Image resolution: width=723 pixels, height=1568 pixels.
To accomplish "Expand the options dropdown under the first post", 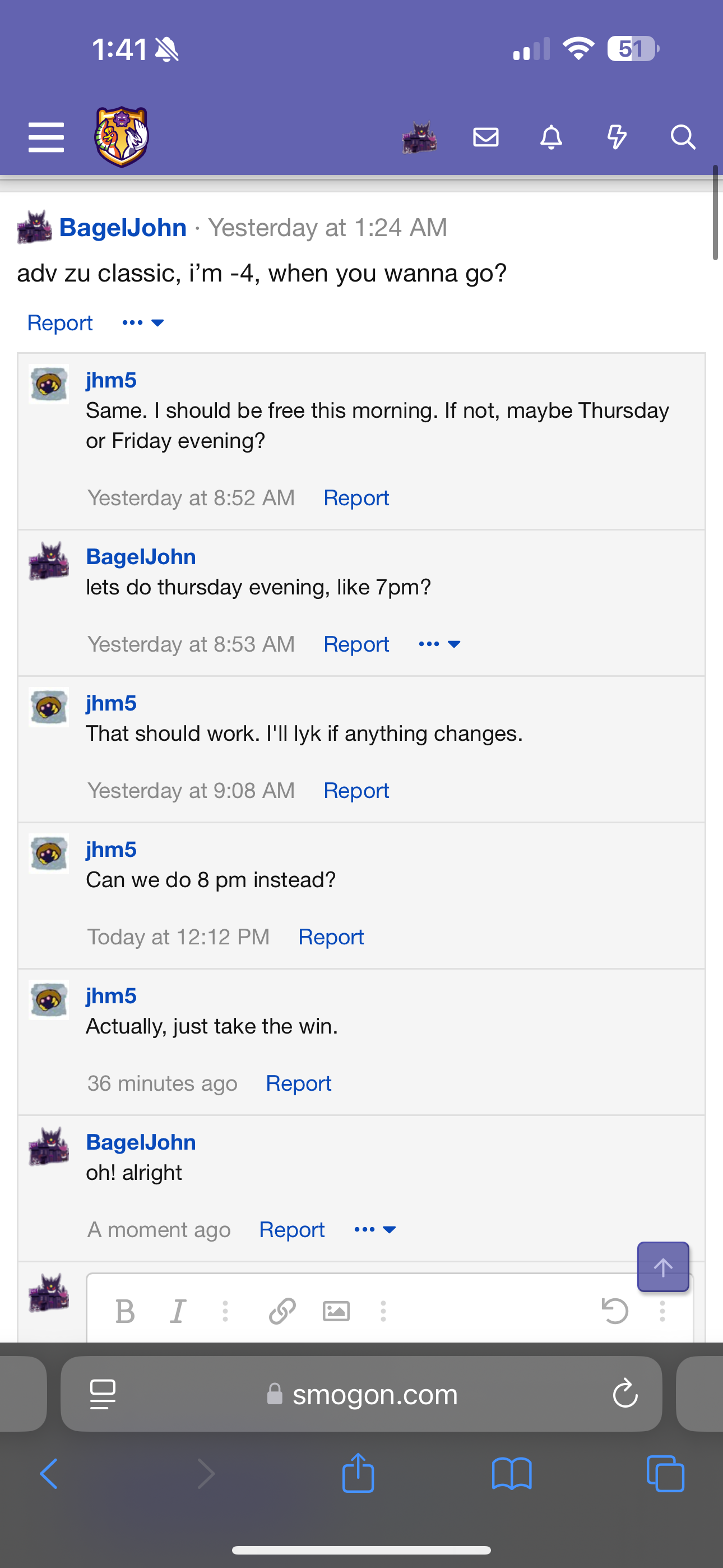I will click(143, 322).
